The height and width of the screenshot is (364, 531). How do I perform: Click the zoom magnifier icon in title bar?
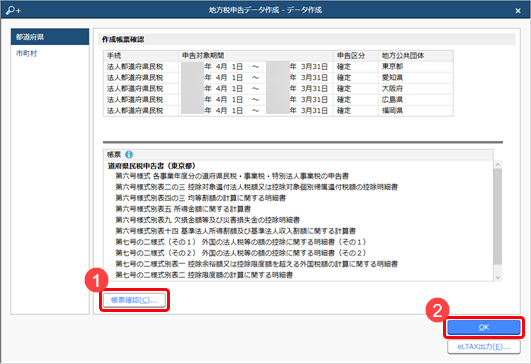pyautogui.click(x=13, y=10)
